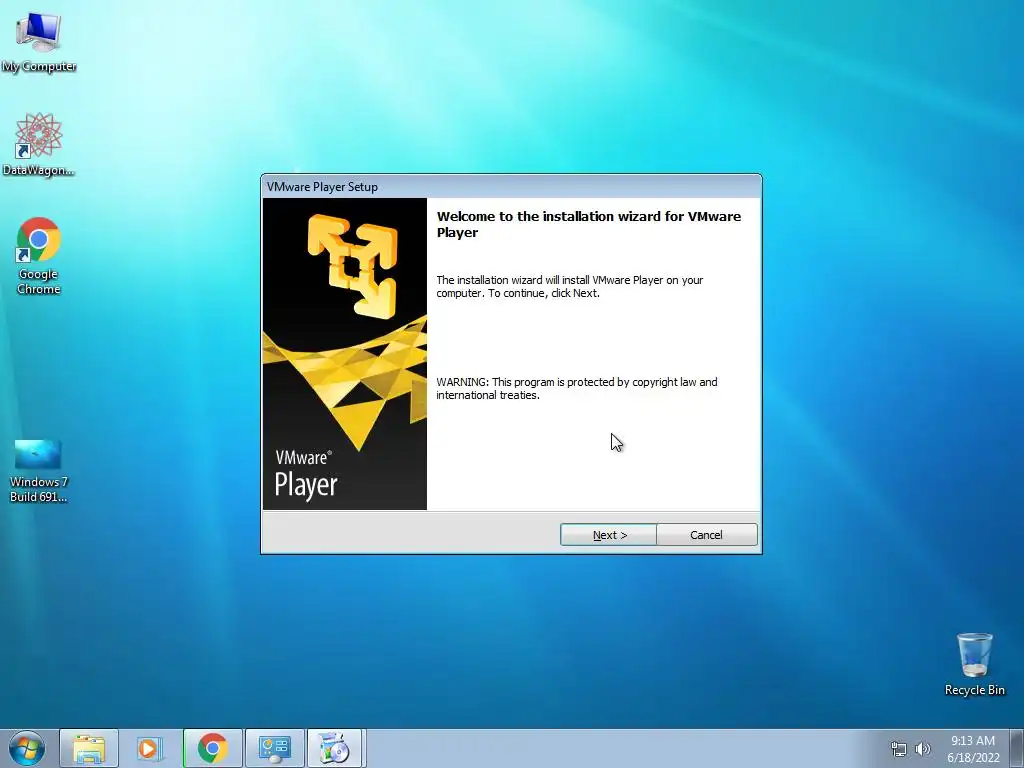
Task: Switch to Chrome in the taskbar
Action: (x=213, y=748)
